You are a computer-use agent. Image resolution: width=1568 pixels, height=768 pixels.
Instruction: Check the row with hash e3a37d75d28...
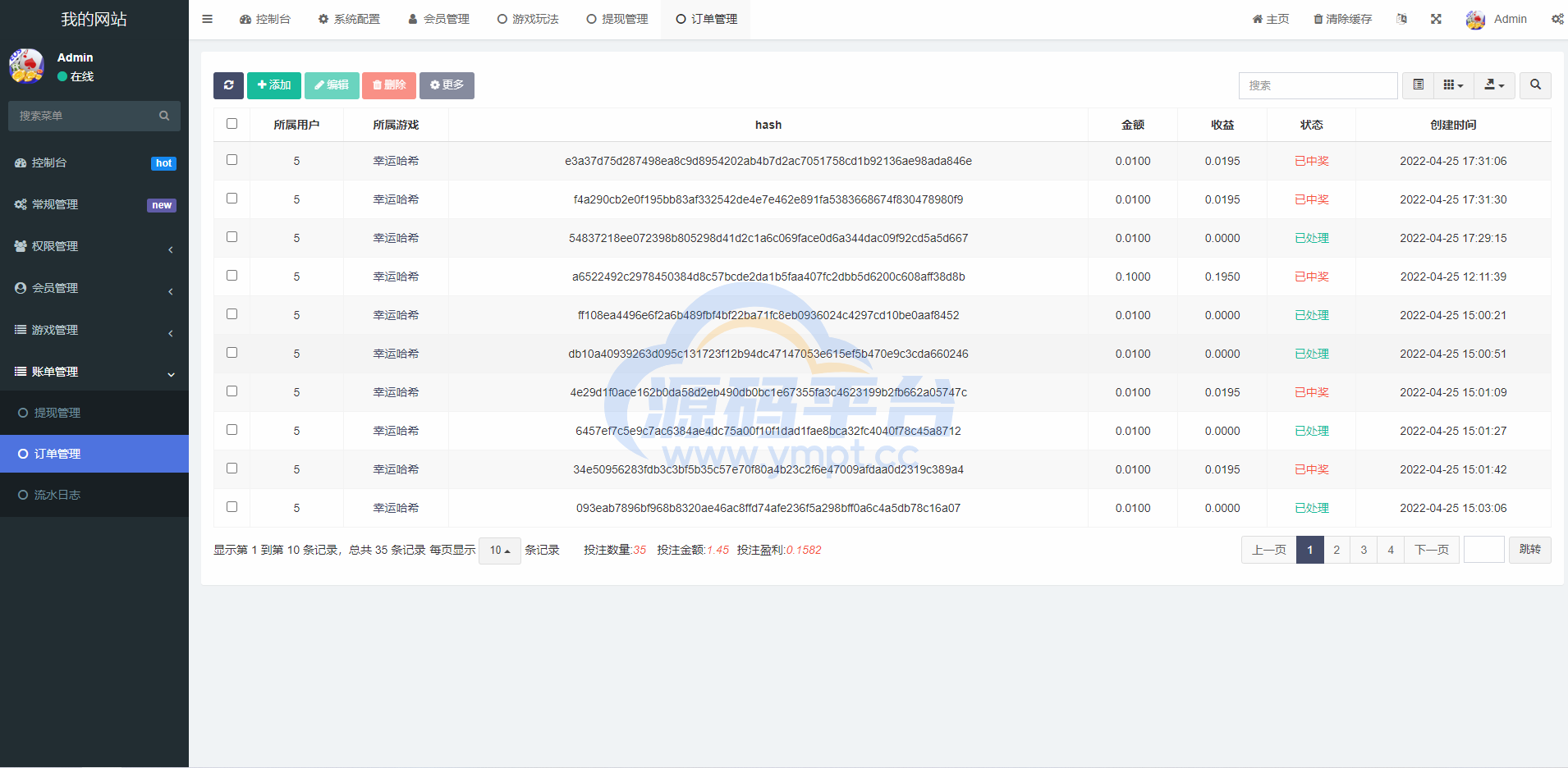click(x=232, y=160)
